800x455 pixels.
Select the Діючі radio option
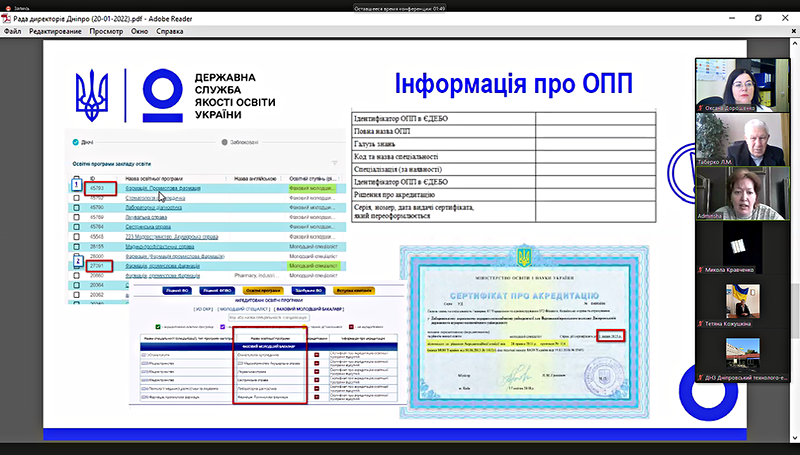click(74, 142)
